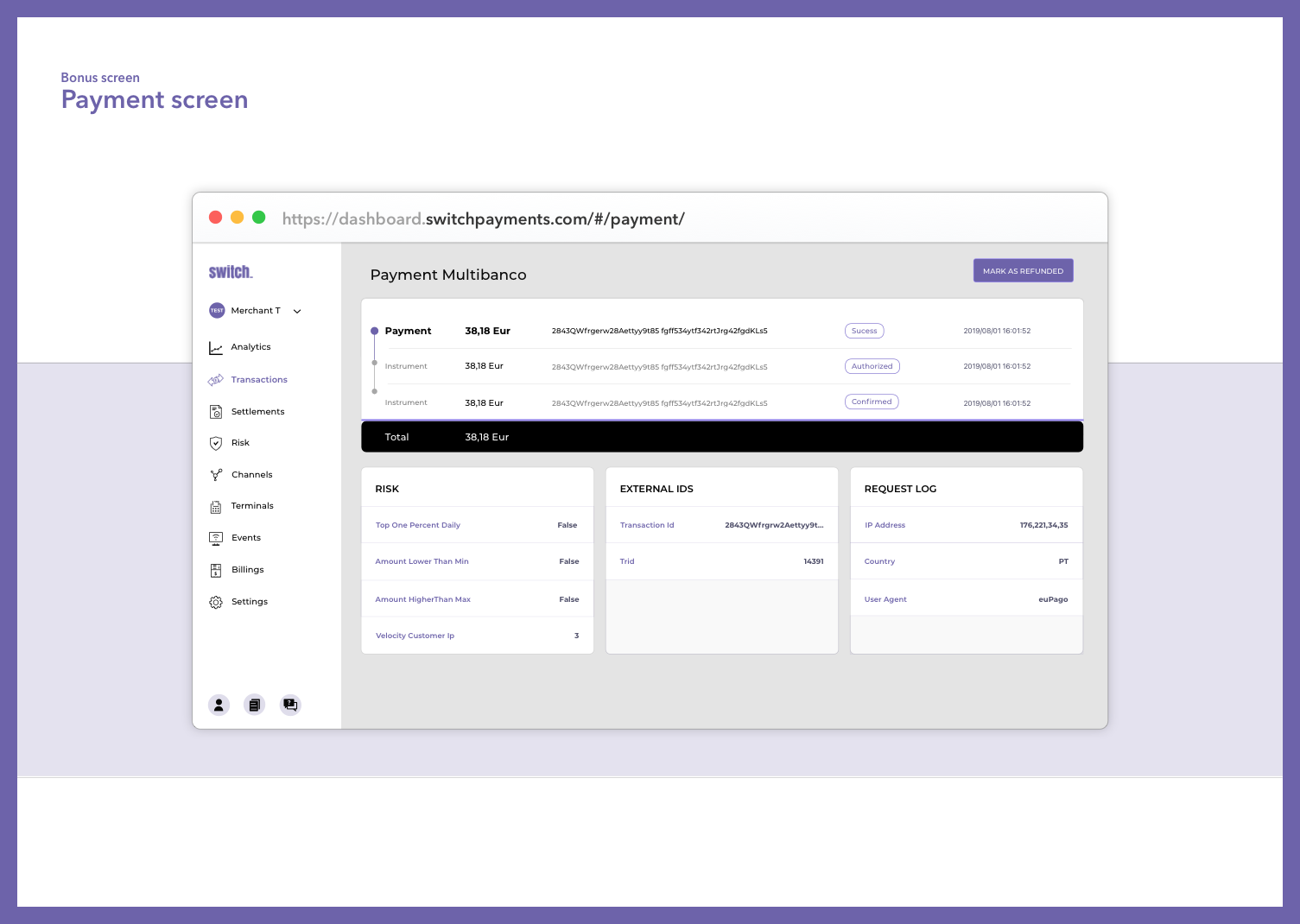Click the Velocity Customer Ip value 3
1300x924 pixels.
click(577, 636)
